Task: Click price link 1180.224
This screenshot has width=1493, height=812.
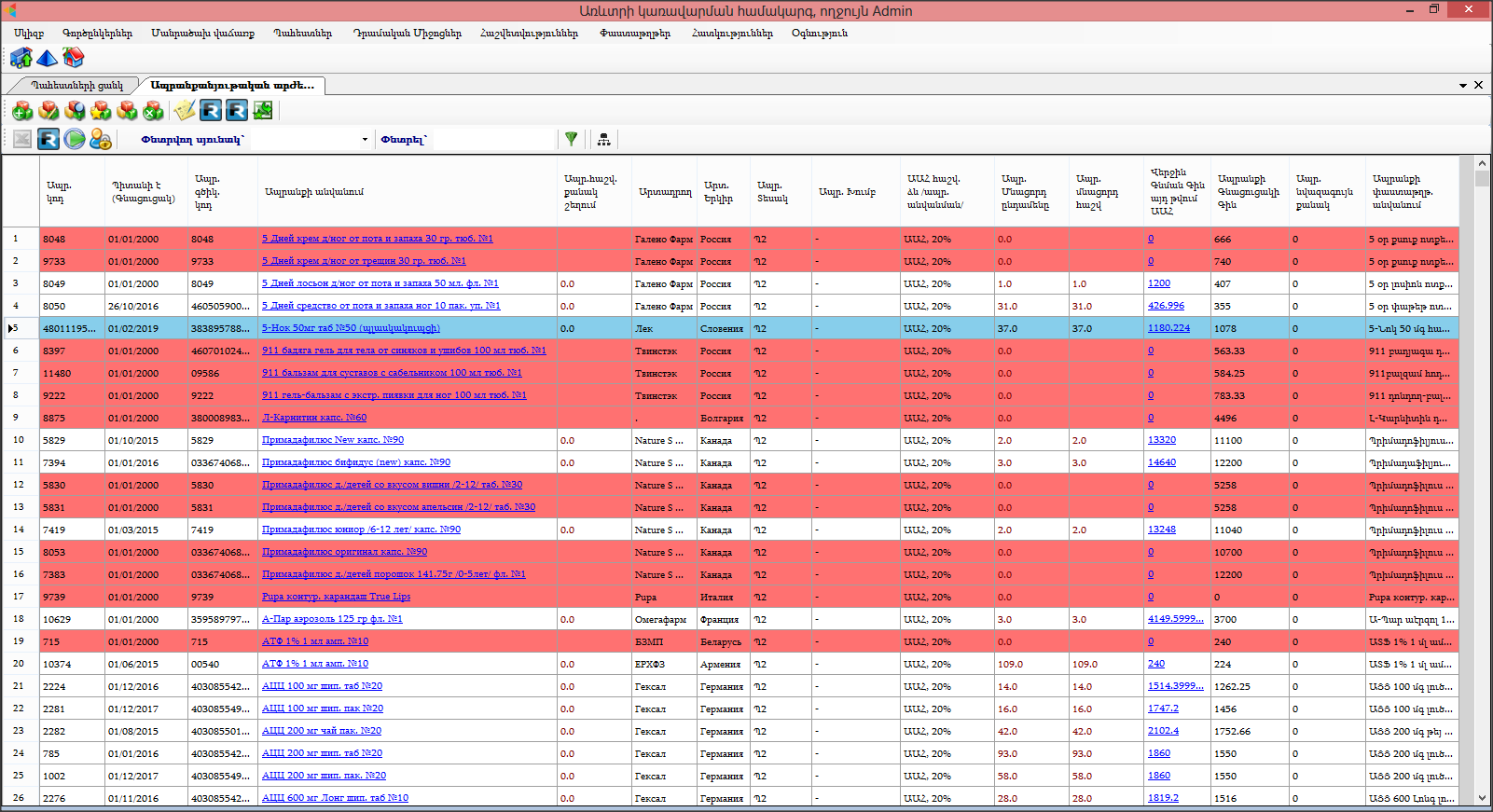Action: click(x=1168, y=328)
